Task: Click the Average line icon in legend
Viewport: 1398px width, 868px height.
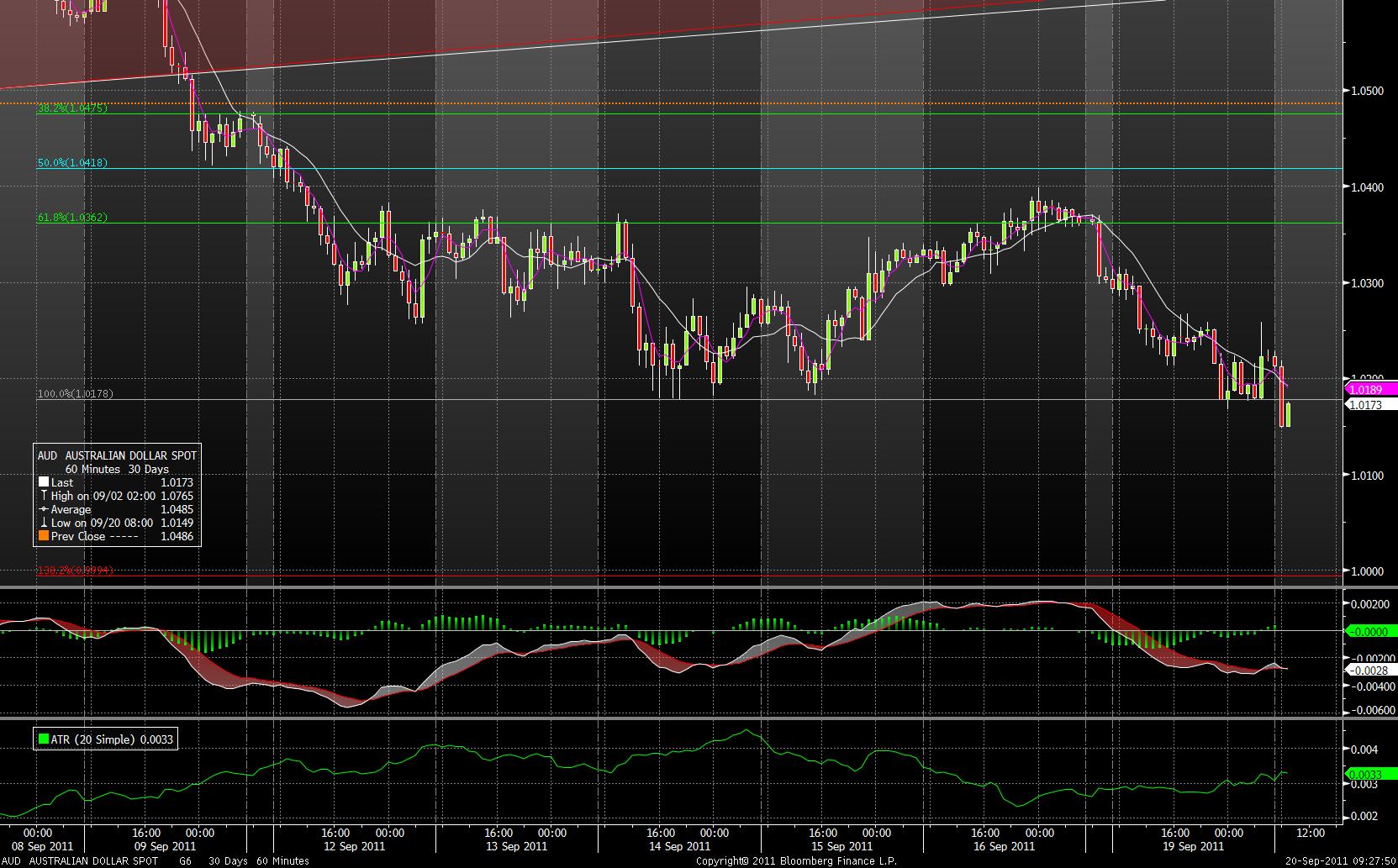Action: [x=44, y=509]
